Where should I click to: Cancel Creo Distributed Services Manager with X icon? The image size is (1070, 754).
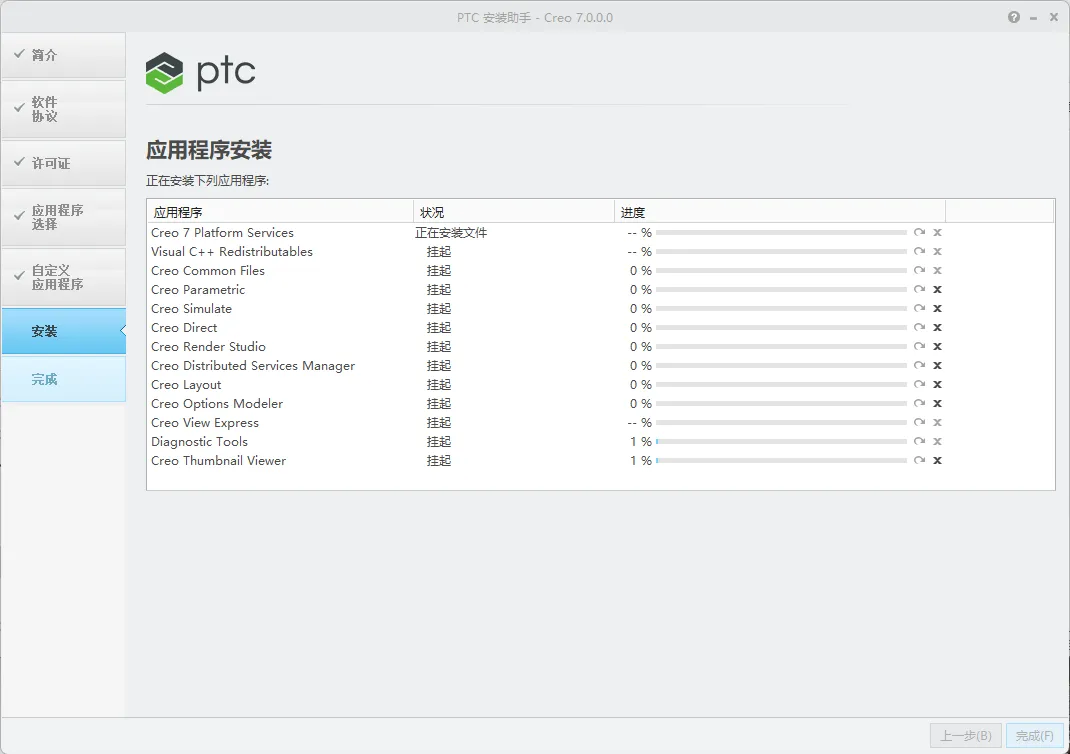pyautogui.click(x=938, y=366)
